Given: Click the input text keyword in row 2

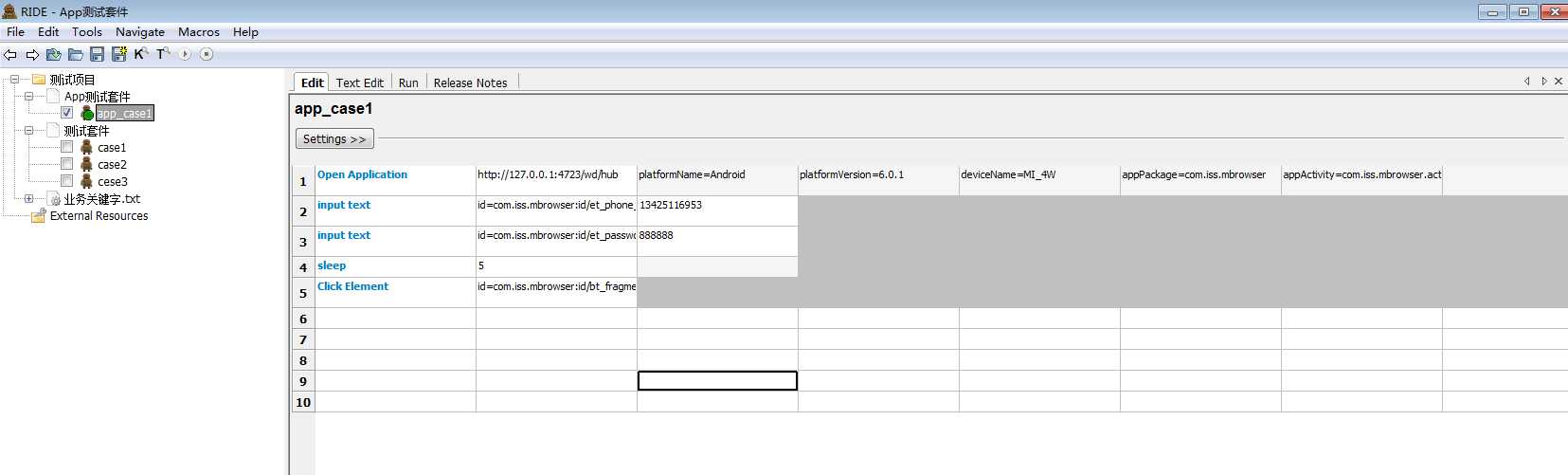Looking at the screenshot, I should pyautogui.click(x=395, y=210).
